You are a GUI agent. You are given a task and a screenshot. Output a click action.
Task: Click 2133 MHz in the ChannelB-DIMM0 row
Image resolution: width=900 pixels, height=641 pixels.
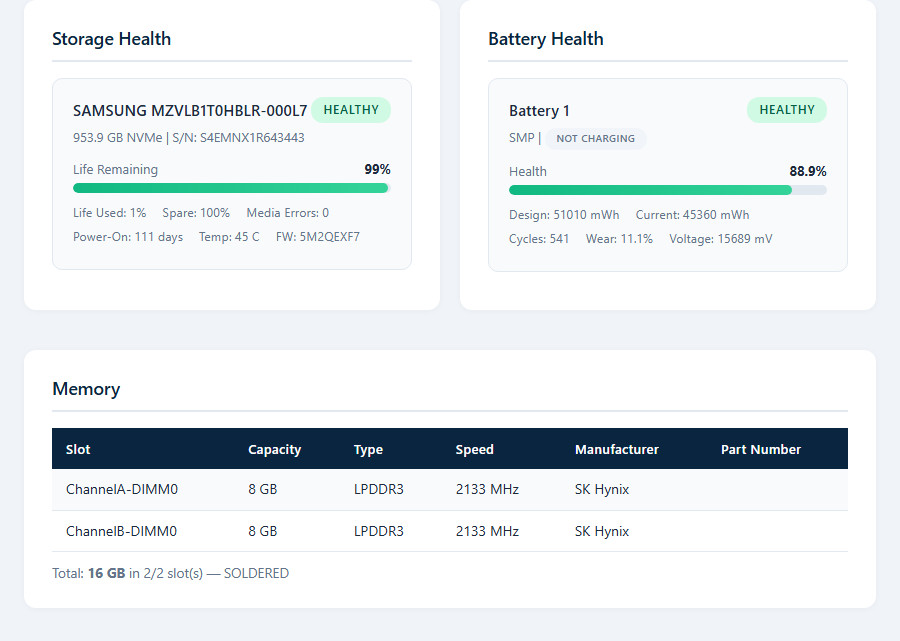click(487, 531)
